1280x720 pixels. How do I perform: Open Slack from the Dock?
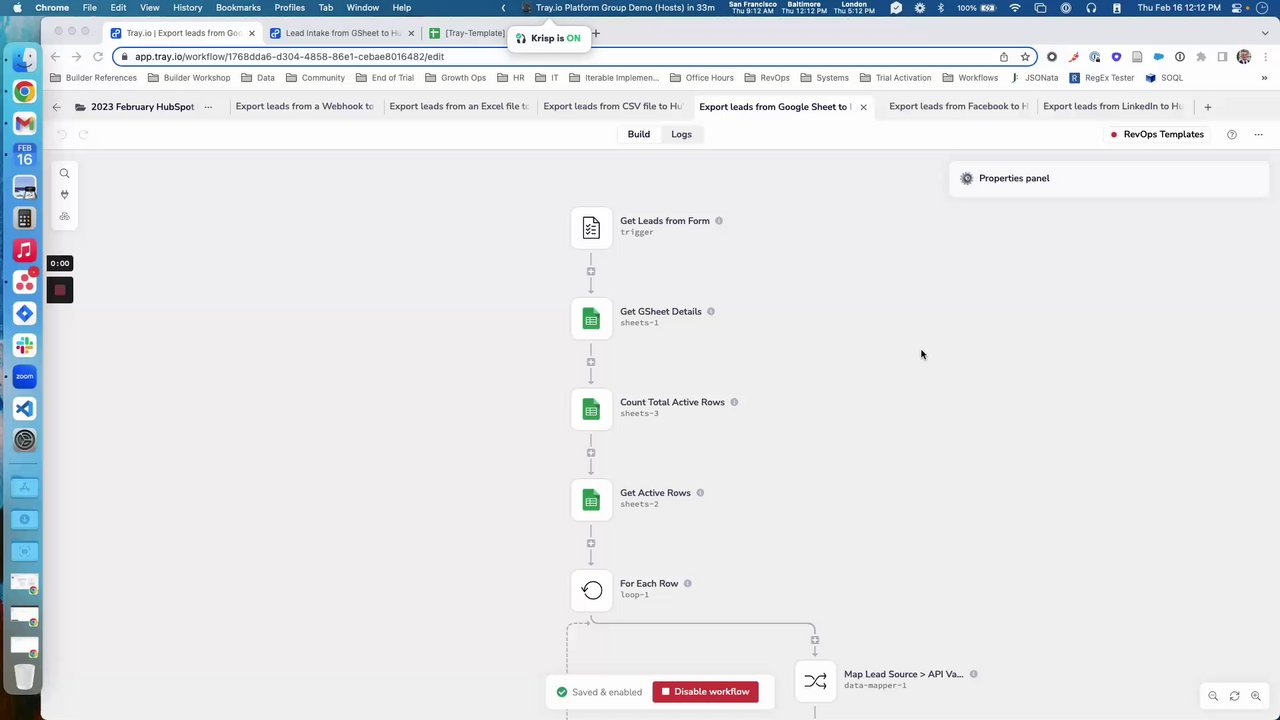pos(25,345)
